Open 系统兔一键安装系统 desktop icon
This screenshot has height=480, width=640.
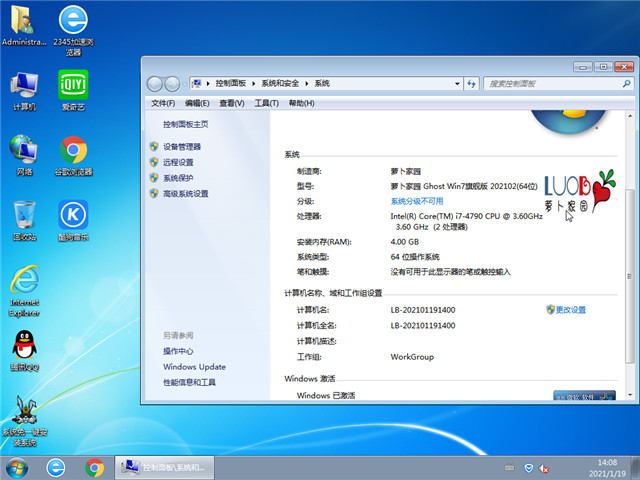coord(24,420)
